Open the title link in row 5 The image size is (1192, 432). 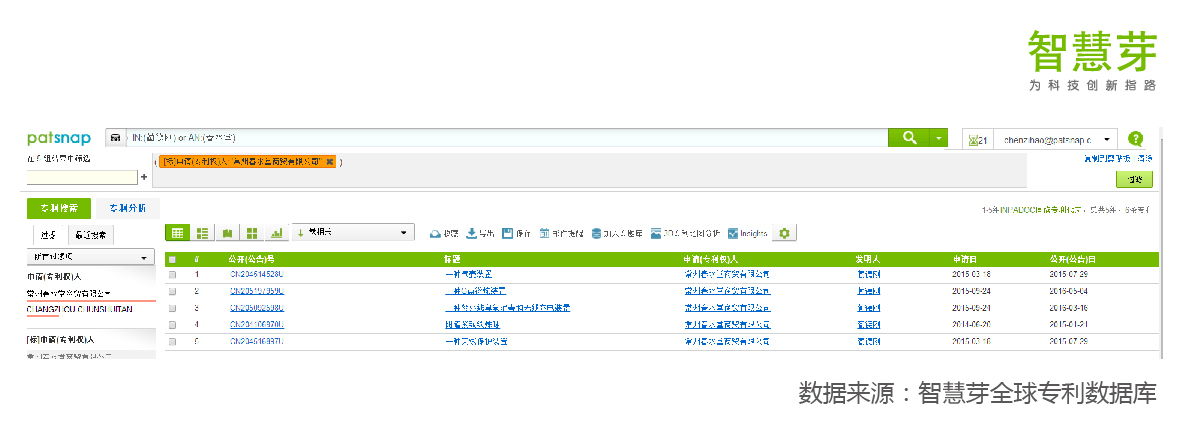coord(476,341)
